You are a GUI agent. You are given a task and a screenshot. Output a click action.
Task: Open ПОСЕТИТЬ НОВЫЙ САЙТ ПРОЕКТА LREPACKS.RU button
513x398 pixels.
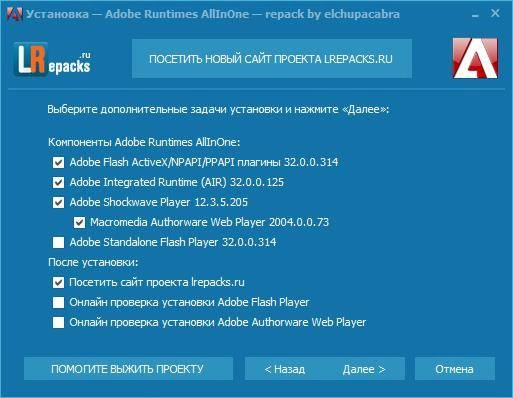272,59
